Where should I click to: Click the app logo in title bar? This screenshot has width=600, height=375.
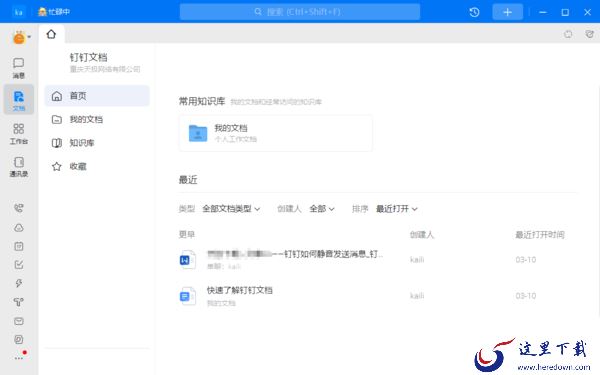[x=18, y=12]
